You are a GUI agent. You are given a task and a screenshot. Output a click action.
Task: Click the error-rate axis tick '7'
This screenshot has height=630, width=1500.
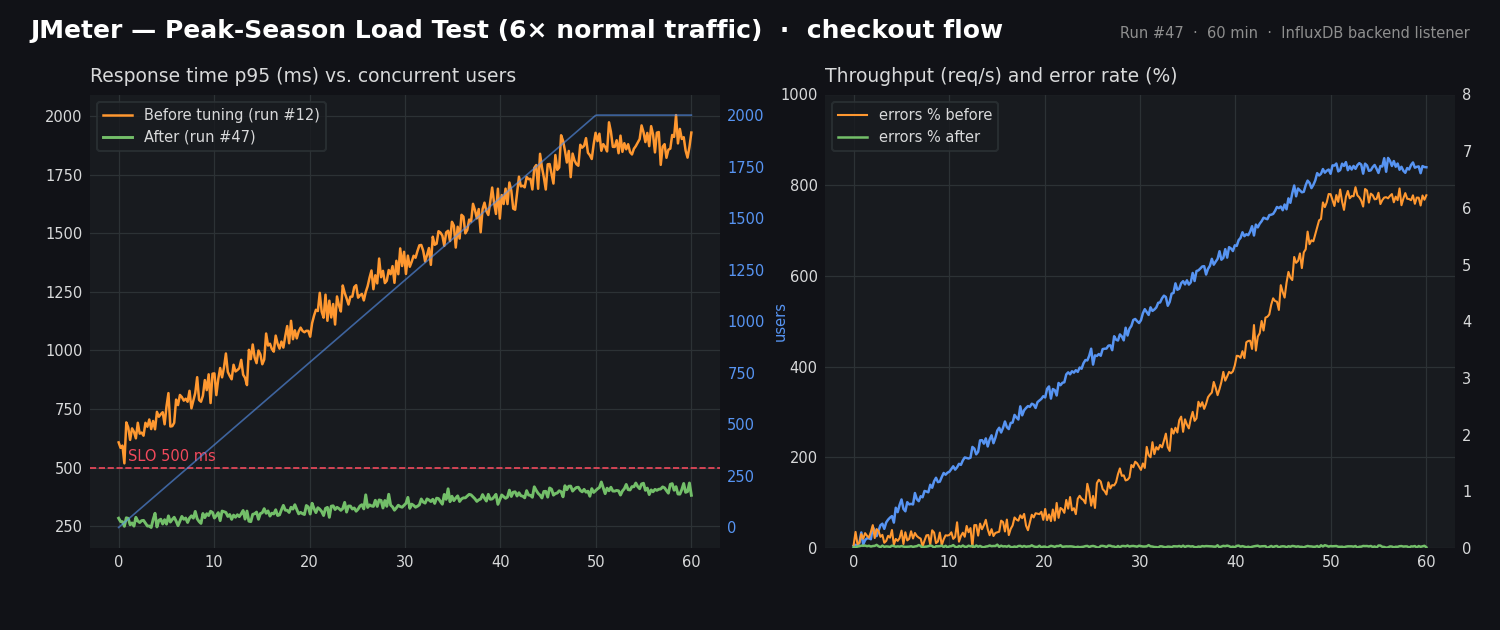1466,151
